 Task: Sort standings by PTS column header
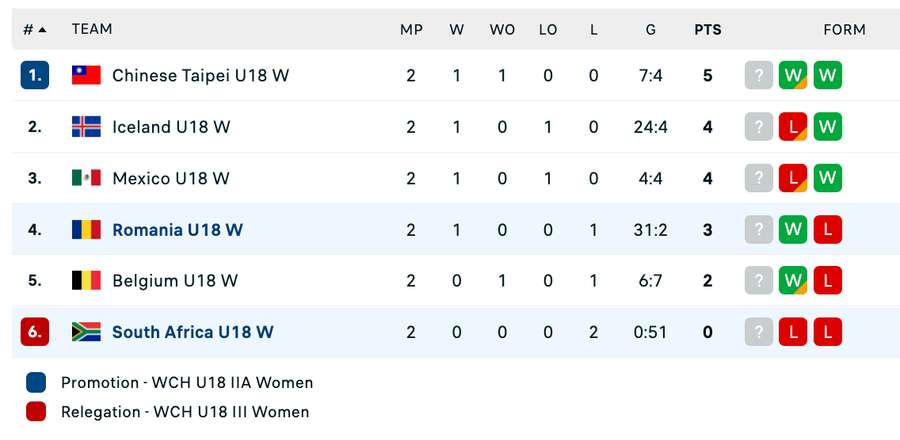708,30
